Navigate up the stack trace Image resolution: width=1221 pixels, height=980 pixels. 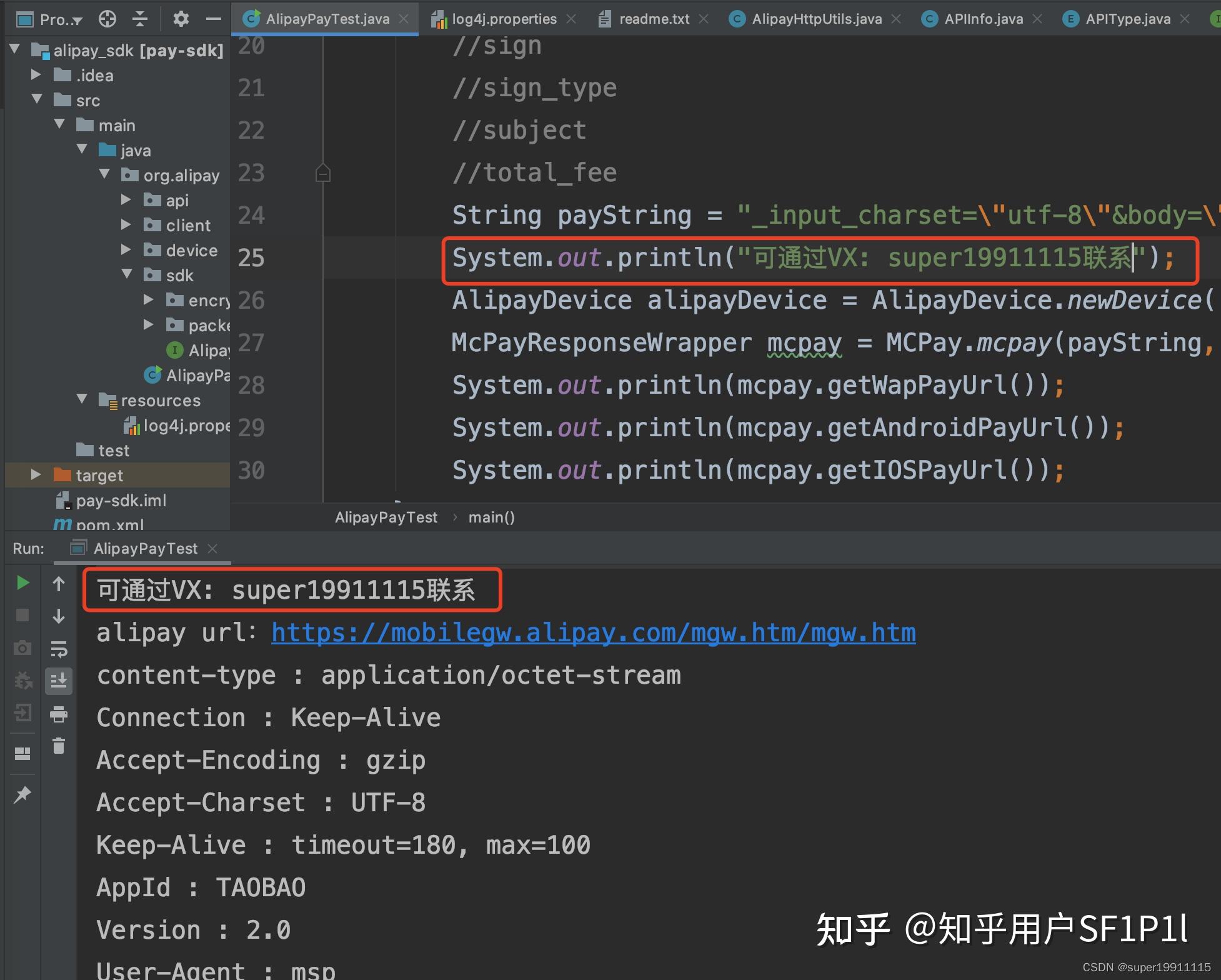pyautogui.click(x=59, y=582)
